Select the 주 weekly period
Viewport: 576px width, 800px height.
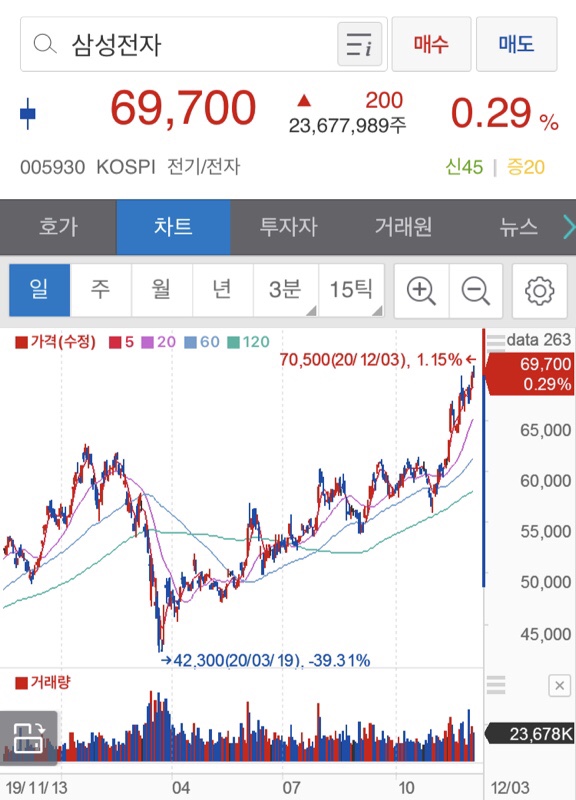pos(101,290)
